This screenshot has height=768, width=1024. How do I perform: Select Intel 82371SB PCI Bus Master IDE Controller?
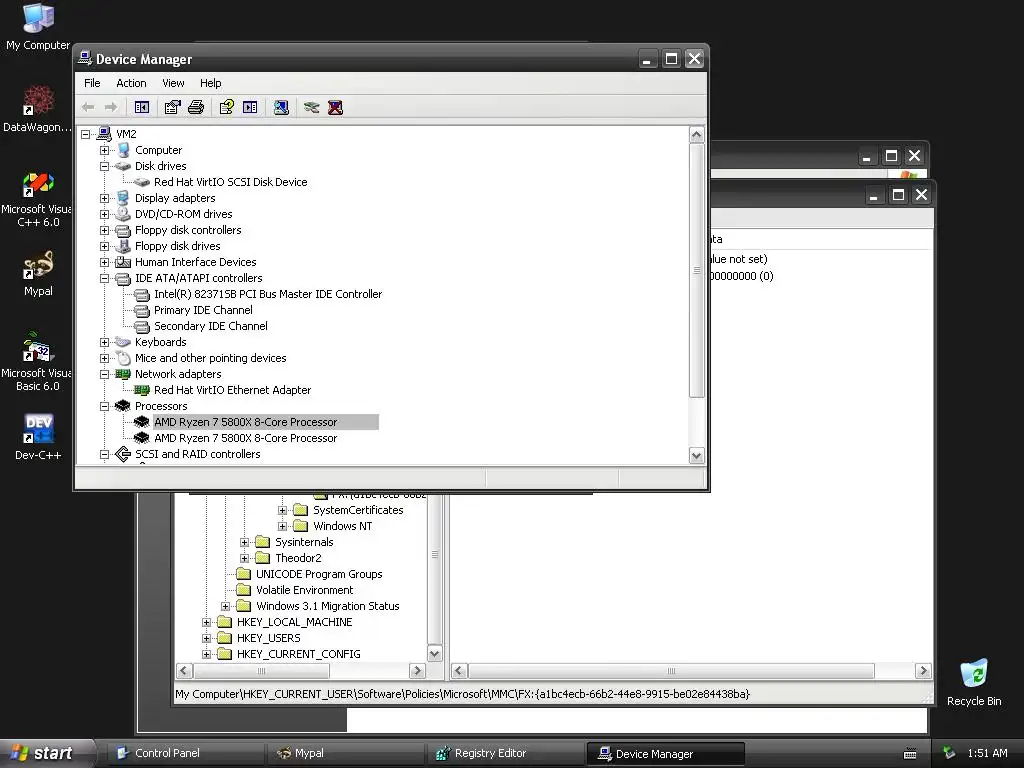pyautogui.click(x=268, y=294)
